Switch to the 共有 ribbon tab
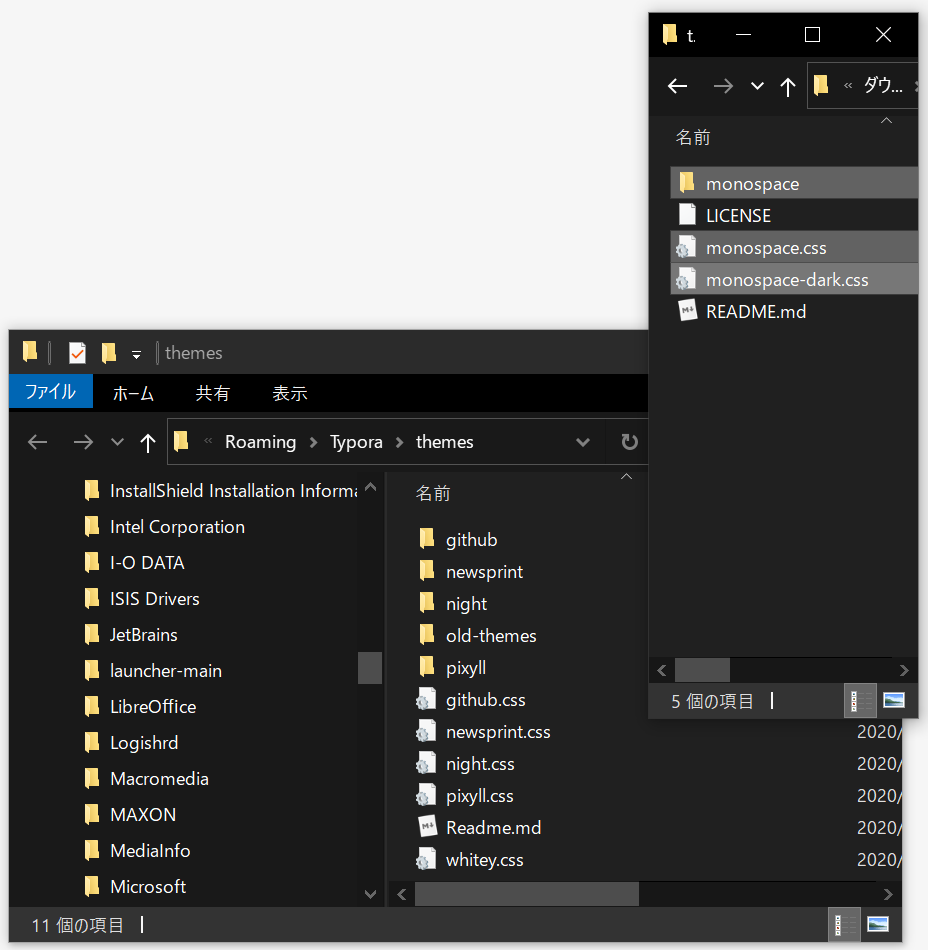928x950 pixels. 213,393
